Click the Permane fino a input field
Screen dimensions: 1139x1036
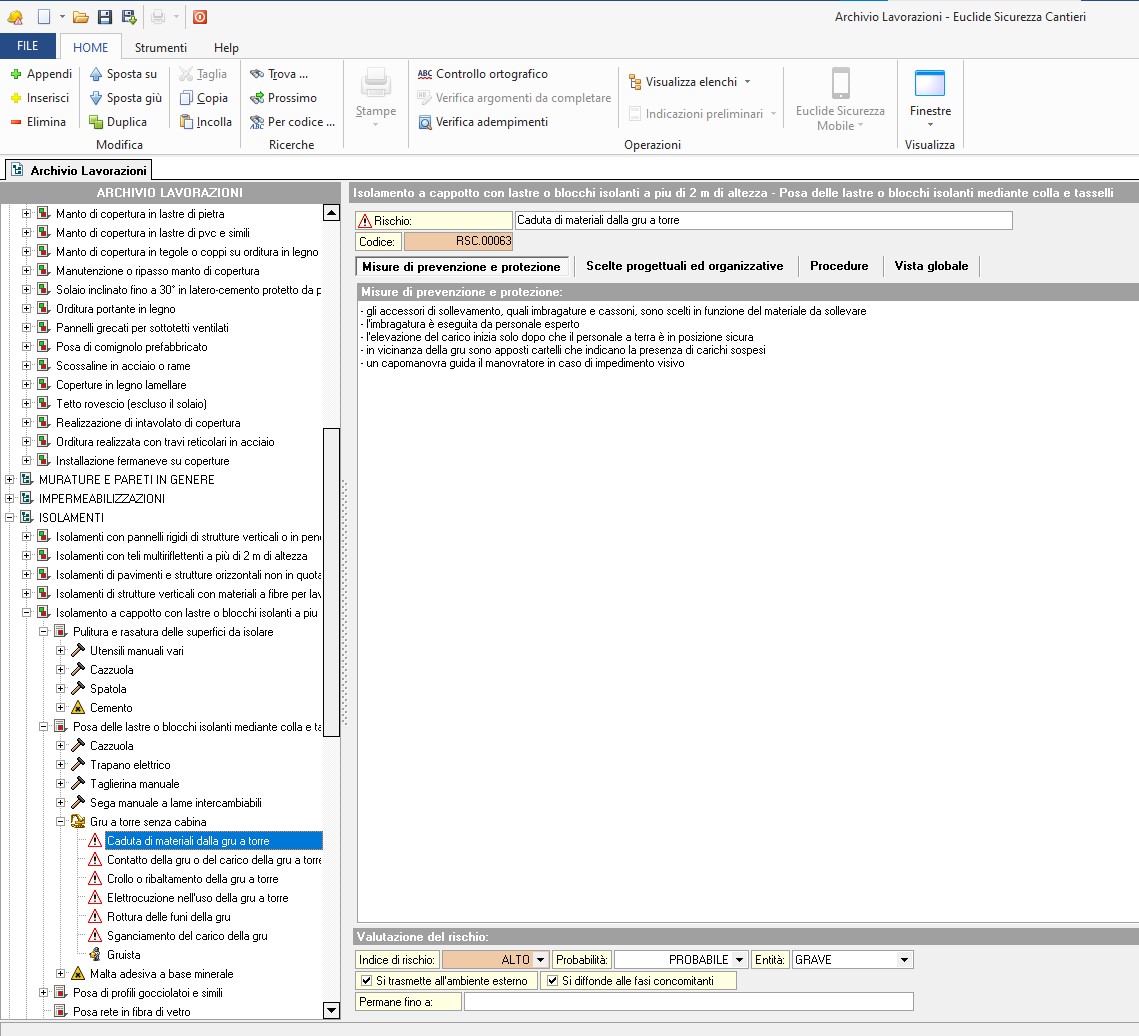[x=688, y=1002]
